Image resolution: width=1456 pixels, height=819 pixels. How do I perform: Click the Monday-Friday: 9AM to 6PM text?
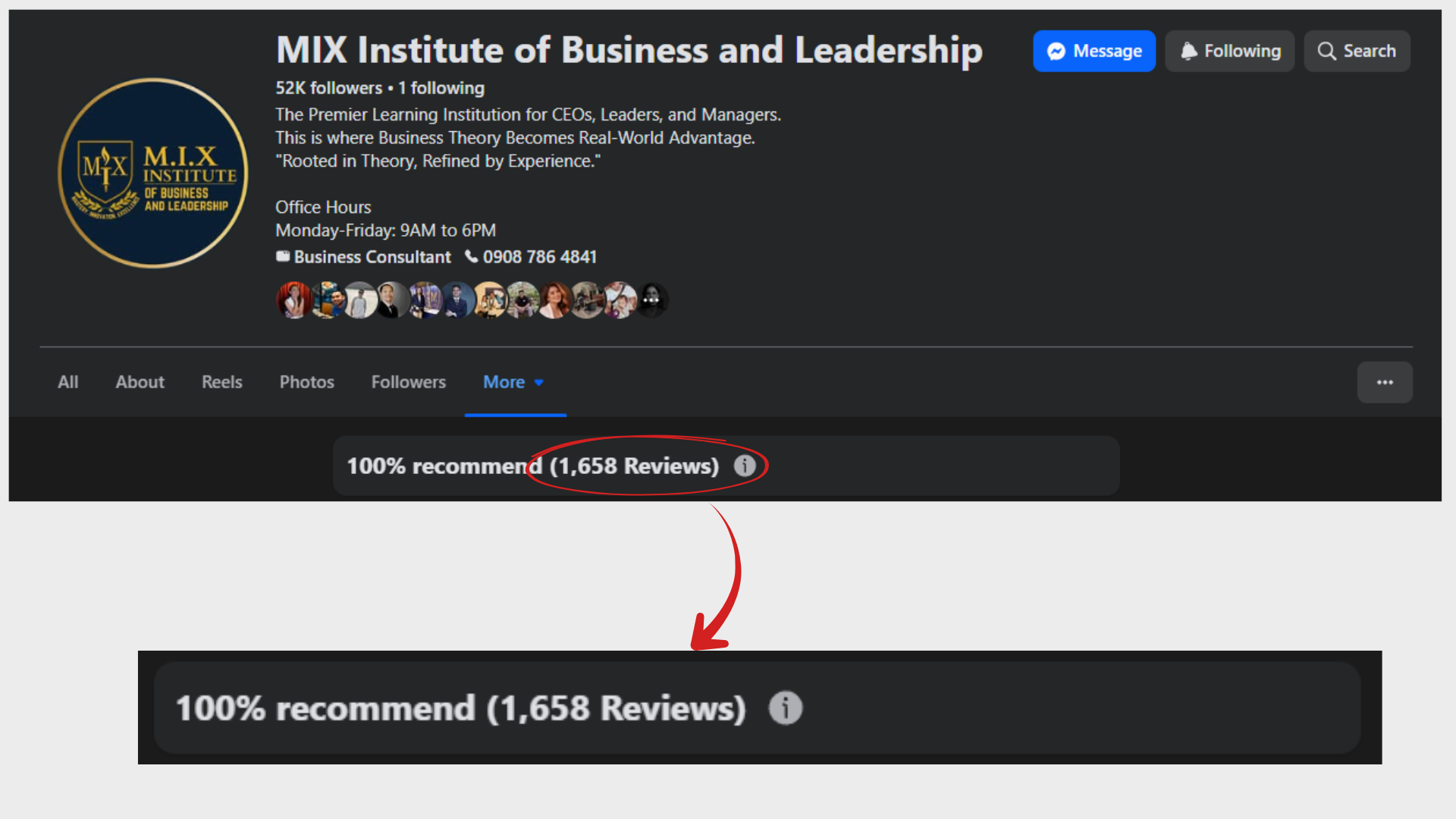pos(385,231)
